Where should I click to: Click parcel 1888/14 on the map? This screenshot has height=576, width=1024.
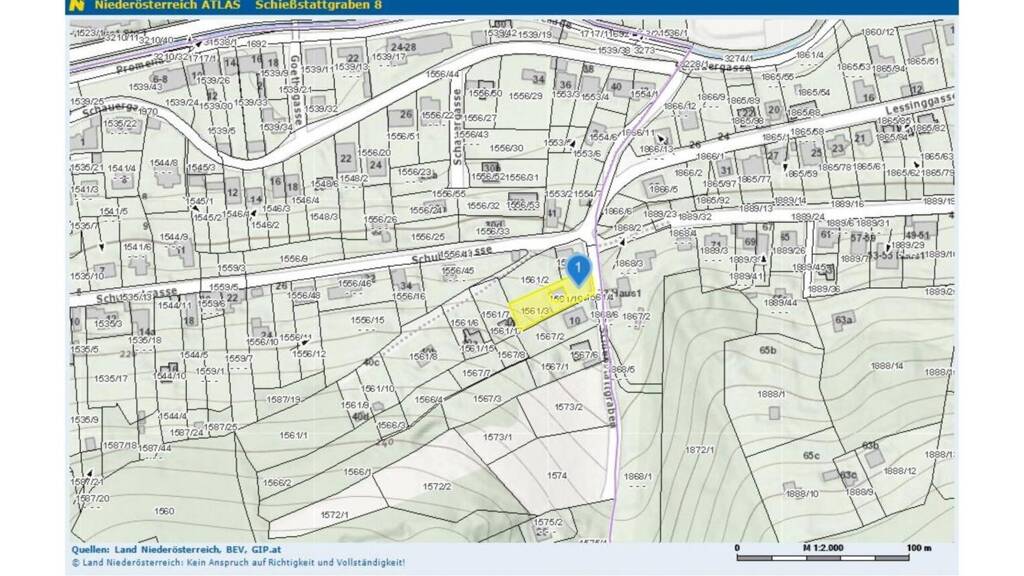click(884, 366)
